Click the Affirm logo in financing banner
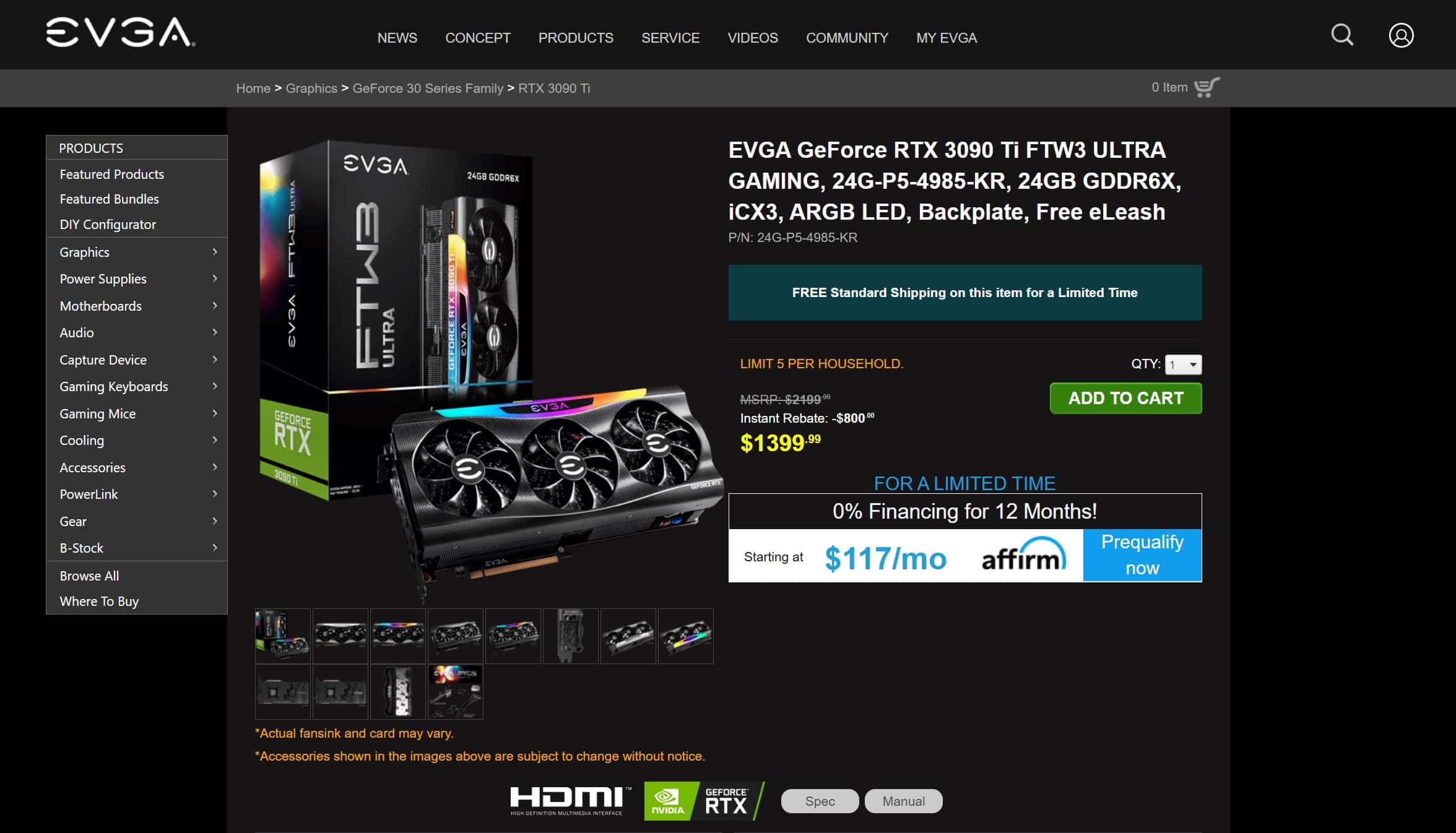This screenshot has width=1456, height=833. click(1024, 555)
